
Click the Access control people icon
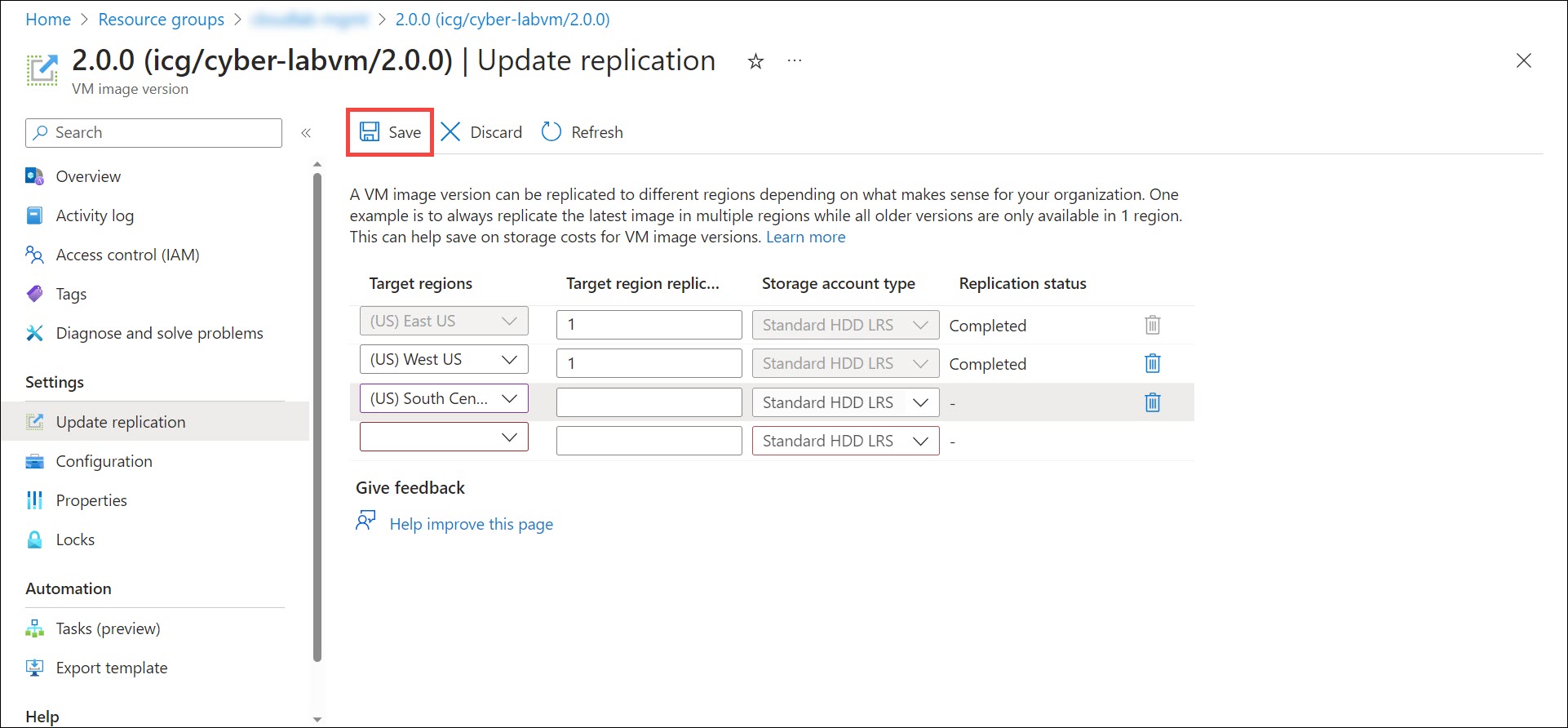34,255
